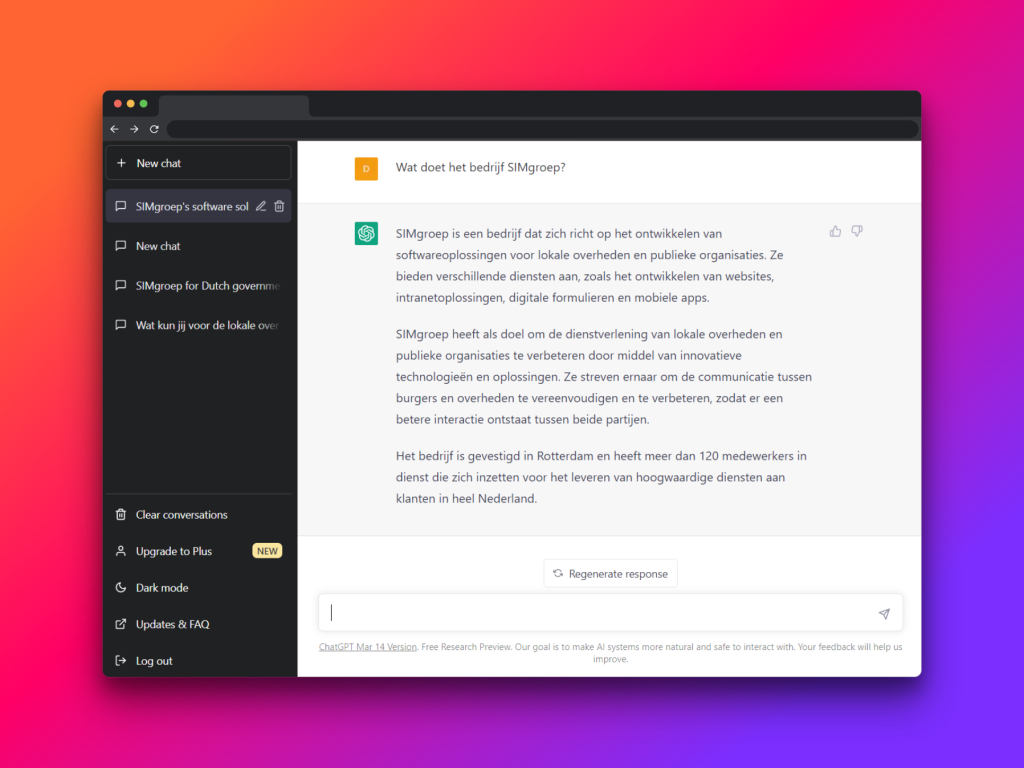Select the open browser tab
Viewport: 1024px width, 768px height.
click(234, 106)
